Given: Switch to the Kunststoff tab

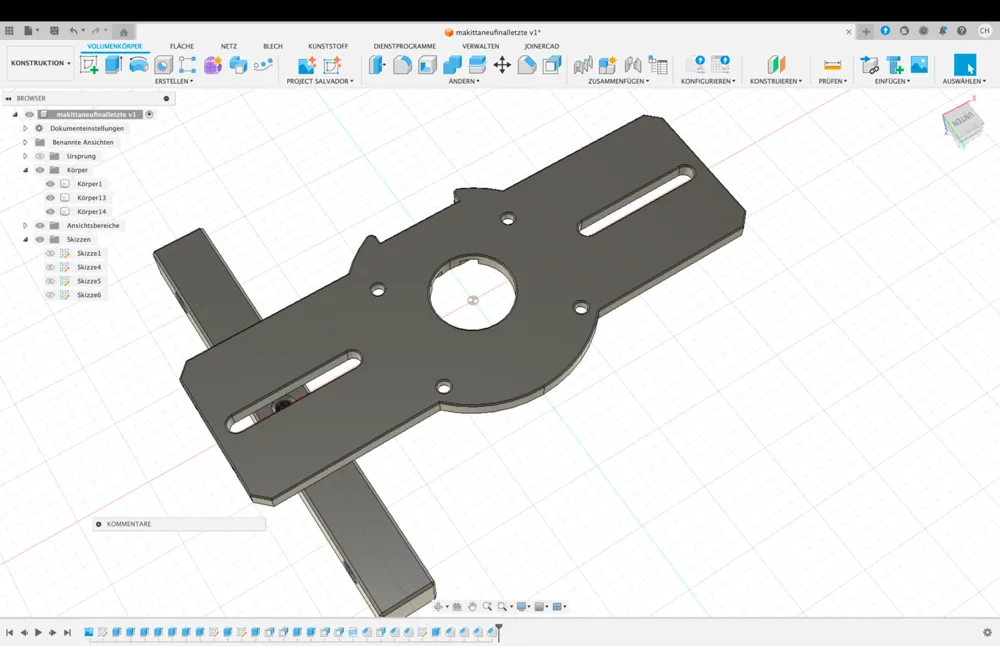Looking at the screenshot, I should pyautogui.click(x=328, y=46).
